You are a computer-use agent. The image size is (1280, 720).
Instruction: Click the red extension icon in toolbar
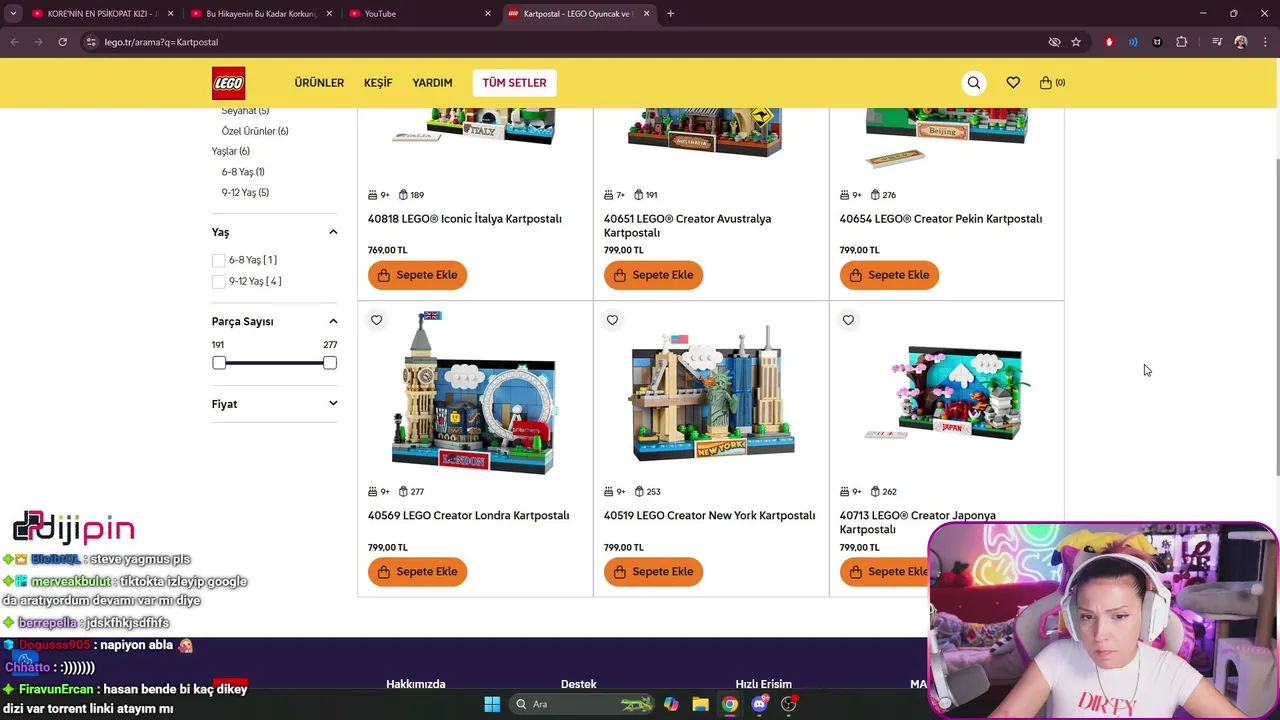pos(1109,42)
